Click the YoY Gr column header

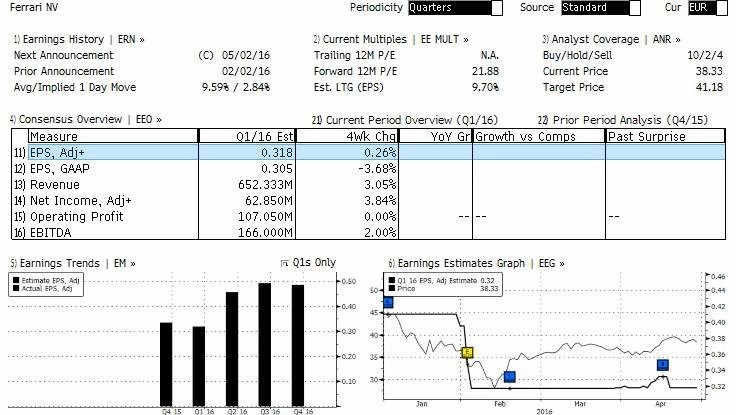click(436, 136)
